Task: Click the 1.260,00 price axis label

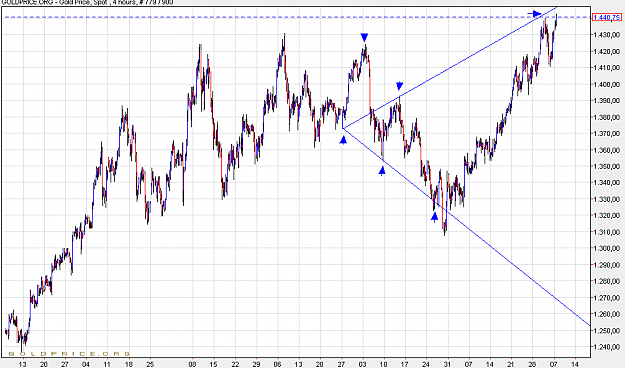Action: pyautogui.click(x=607, y=314)
